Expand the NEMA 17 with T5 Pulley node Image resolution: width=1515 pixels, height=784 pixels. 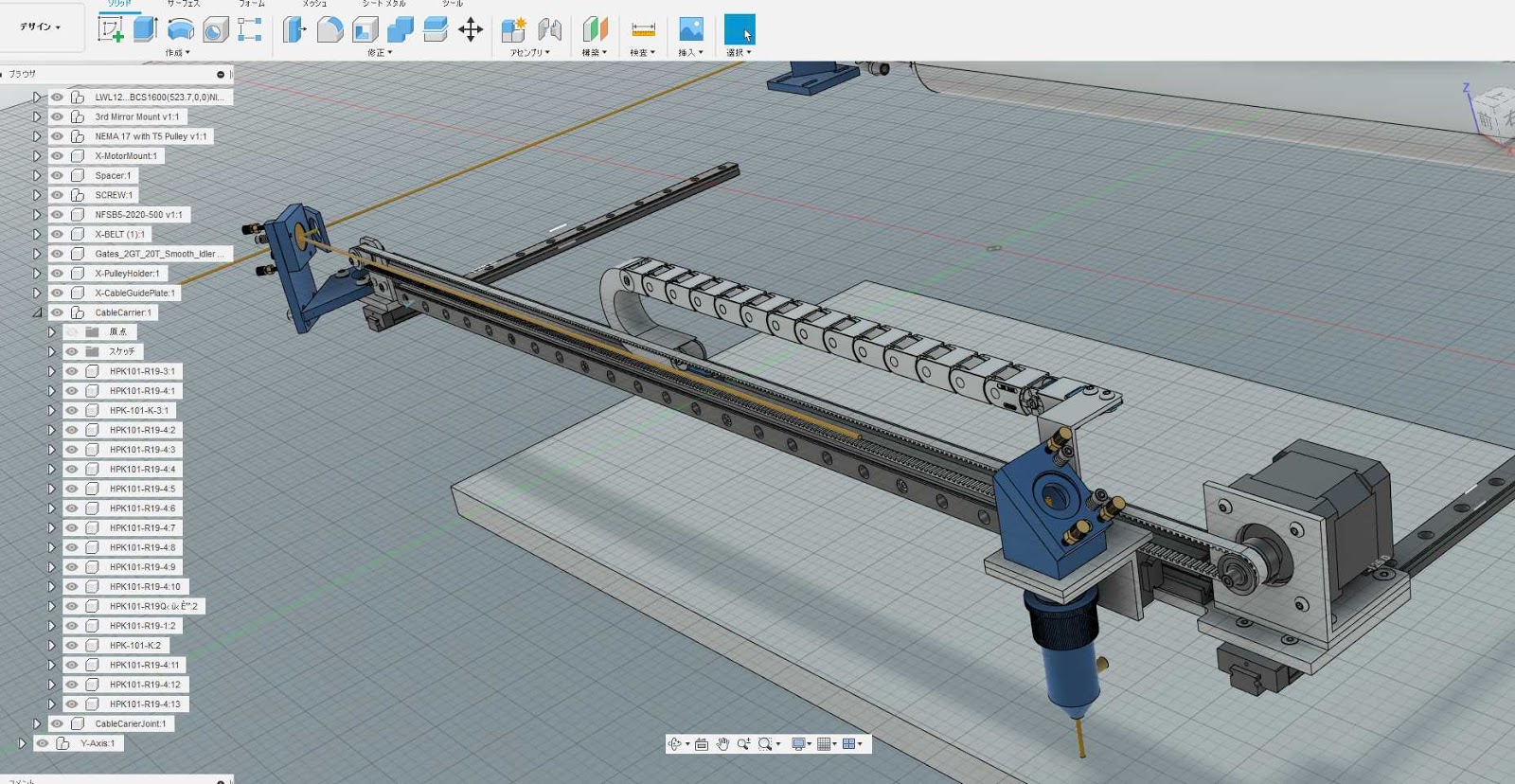click(x=37, y=136)
